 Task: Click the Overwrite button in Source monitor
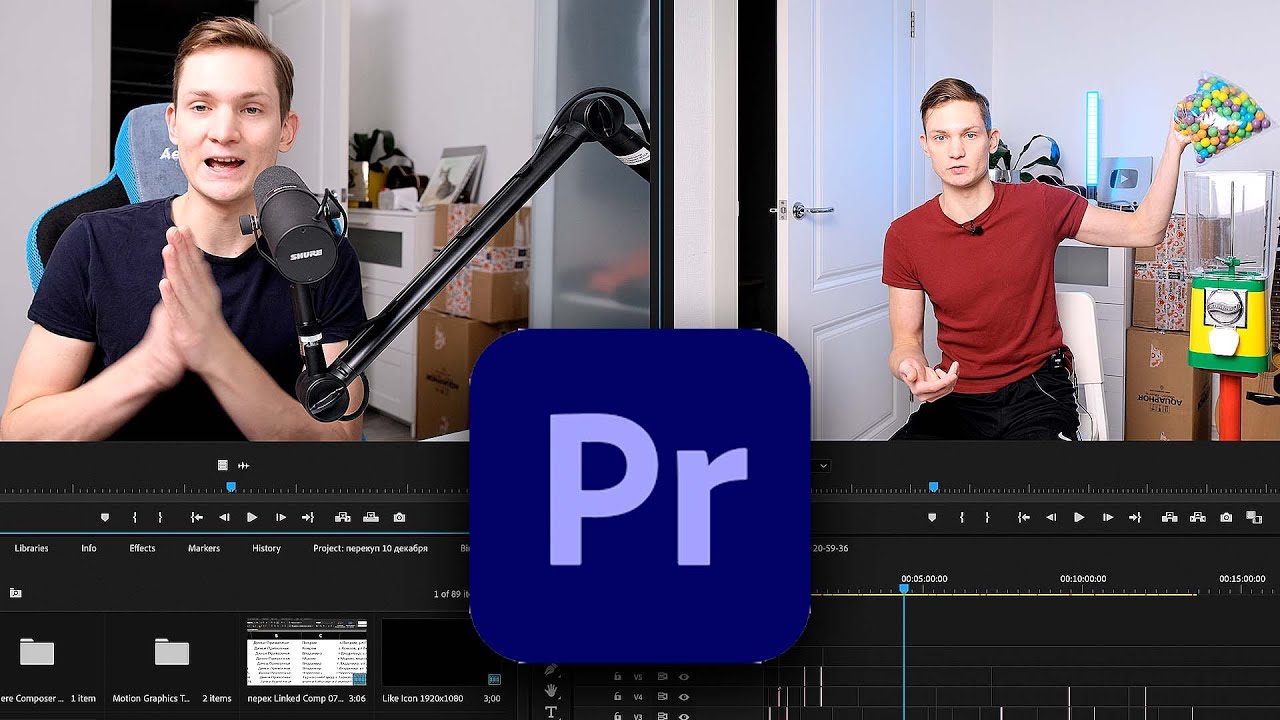tap(371, 517)
